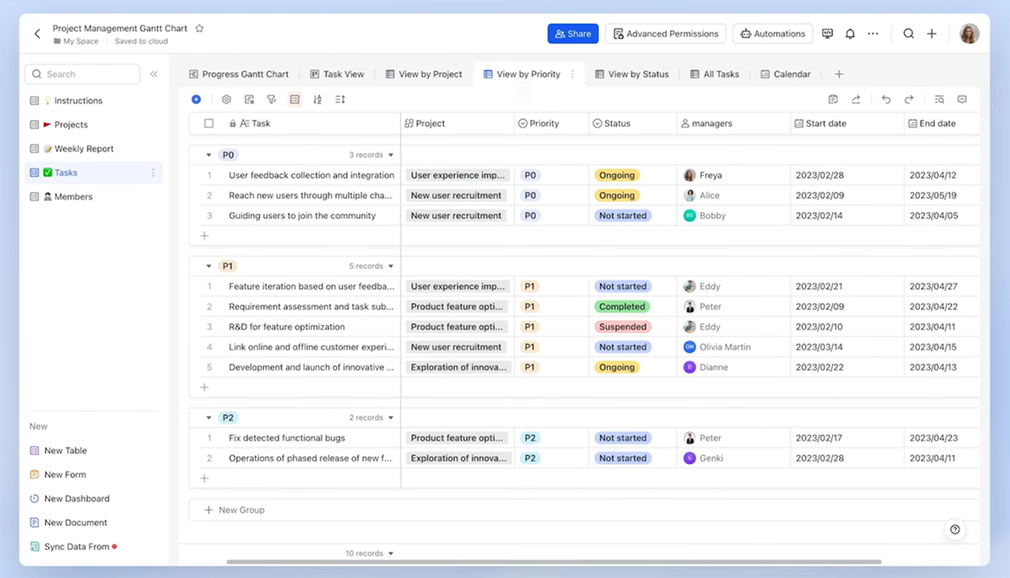Collapse the P1 group
The height and width of the screenshot is (578, 1010).
tap(208, 266)
